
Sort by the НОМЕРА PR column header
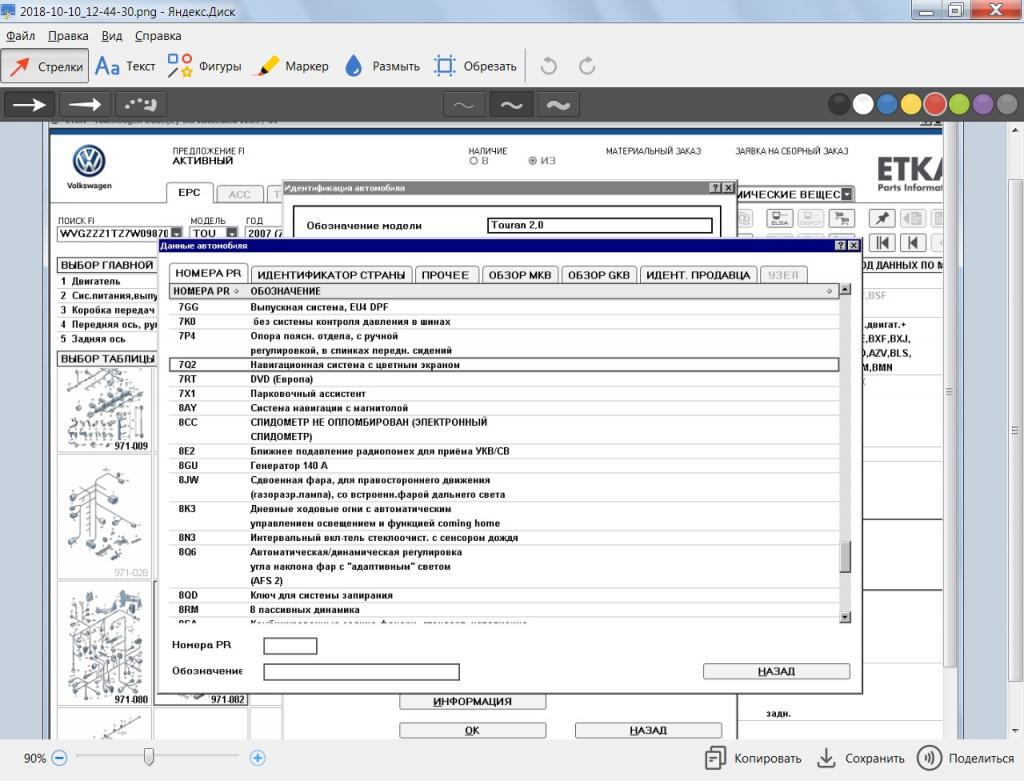208,291
